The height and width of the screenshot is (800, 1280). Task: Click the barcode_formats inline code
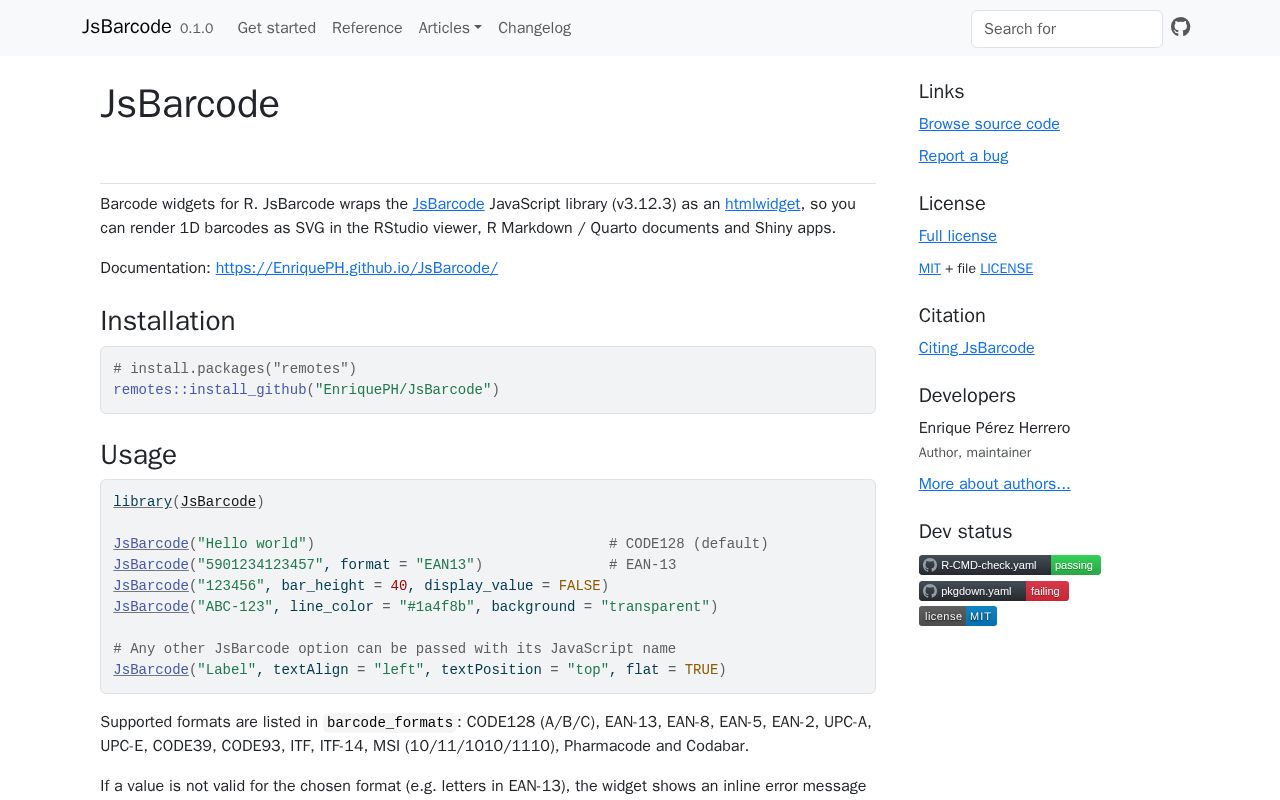coord(390,723)
